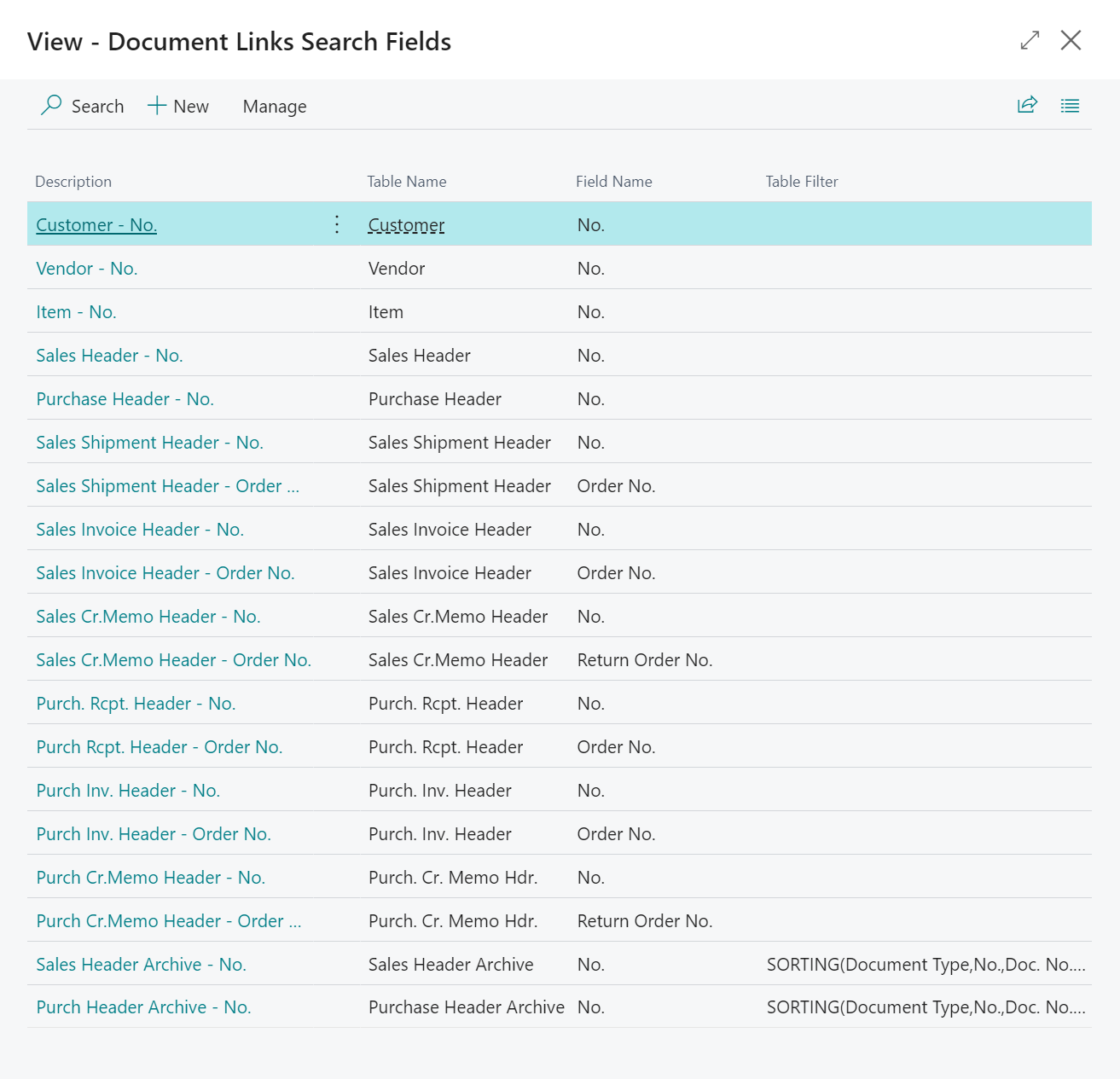Click the Search magnifier icon
The width and height of the screenshot is (1120, 1079).
click(x=51, y=105)
